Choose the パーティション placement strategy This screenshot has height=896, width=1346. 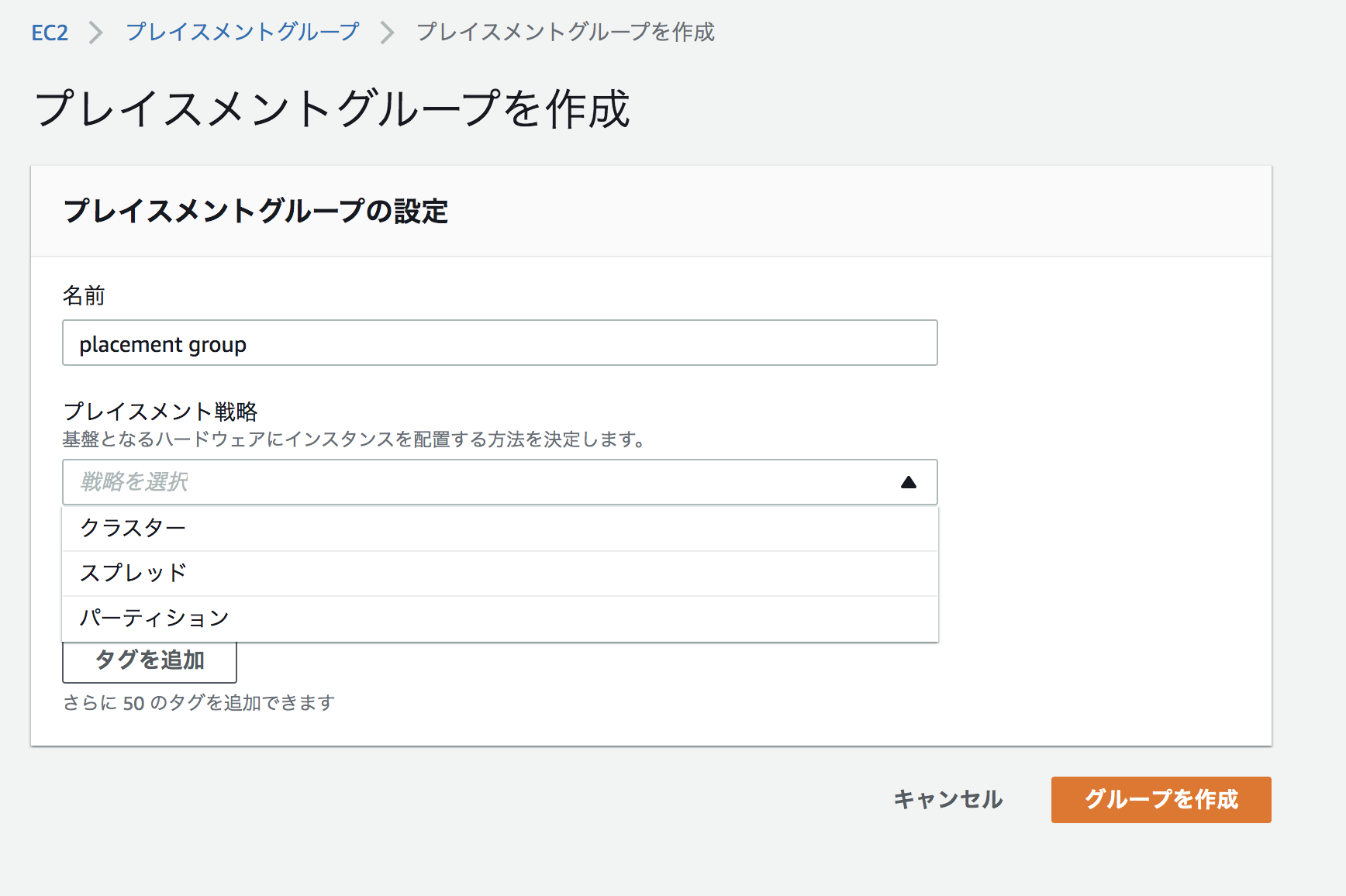tap(153, 618)
